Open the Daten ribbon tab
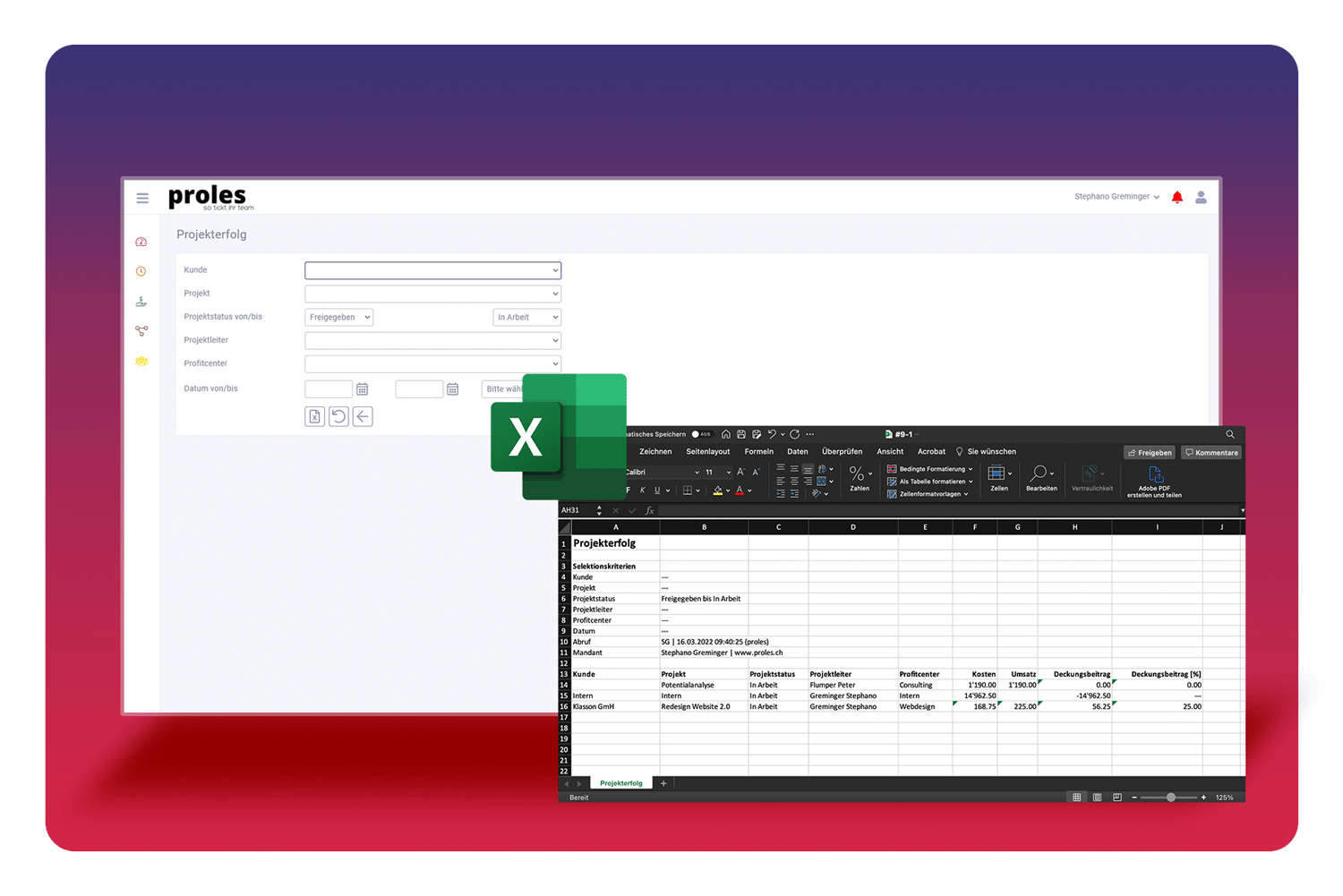Screen dimensions: 1343x896 798,452
